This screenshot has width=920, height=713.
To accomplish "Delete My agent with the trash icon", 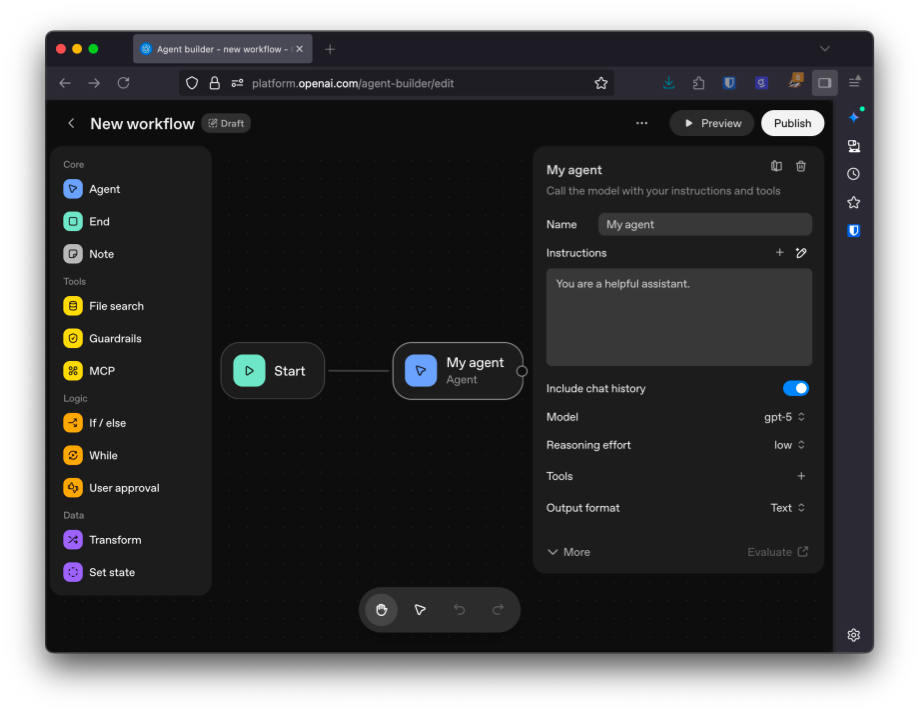I will coord(800,168).
